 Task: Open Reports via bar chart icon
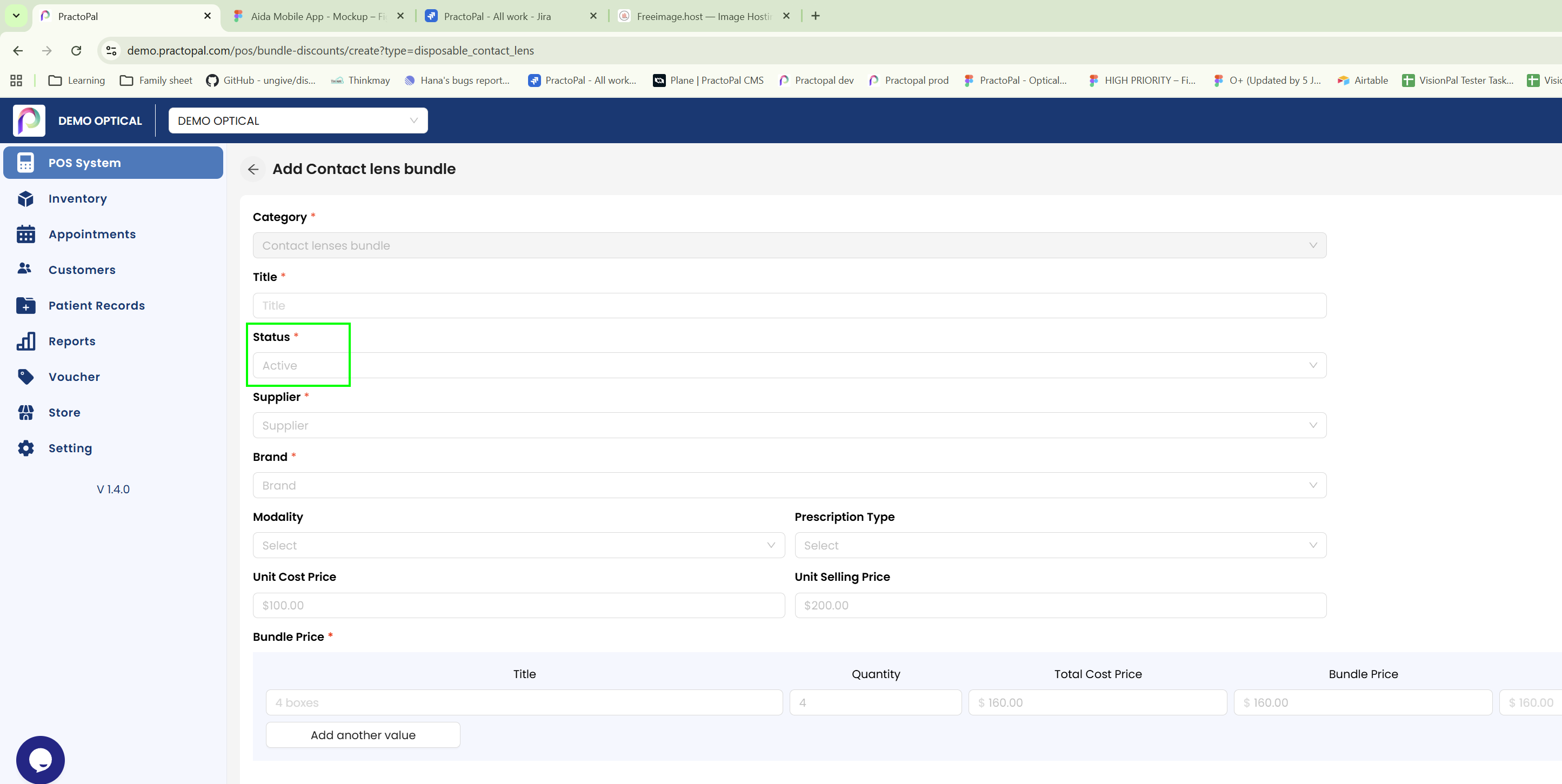coord(25,341)
